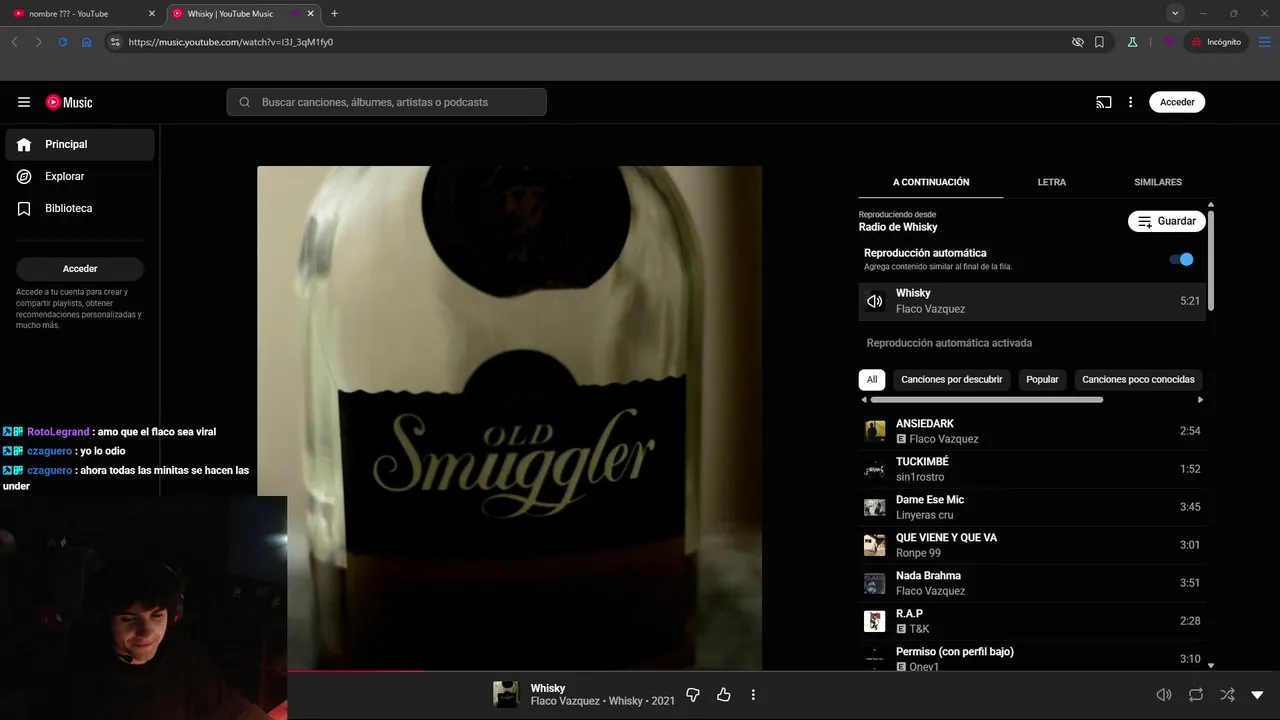Click the cast to device icon

tap(1104, 102)
